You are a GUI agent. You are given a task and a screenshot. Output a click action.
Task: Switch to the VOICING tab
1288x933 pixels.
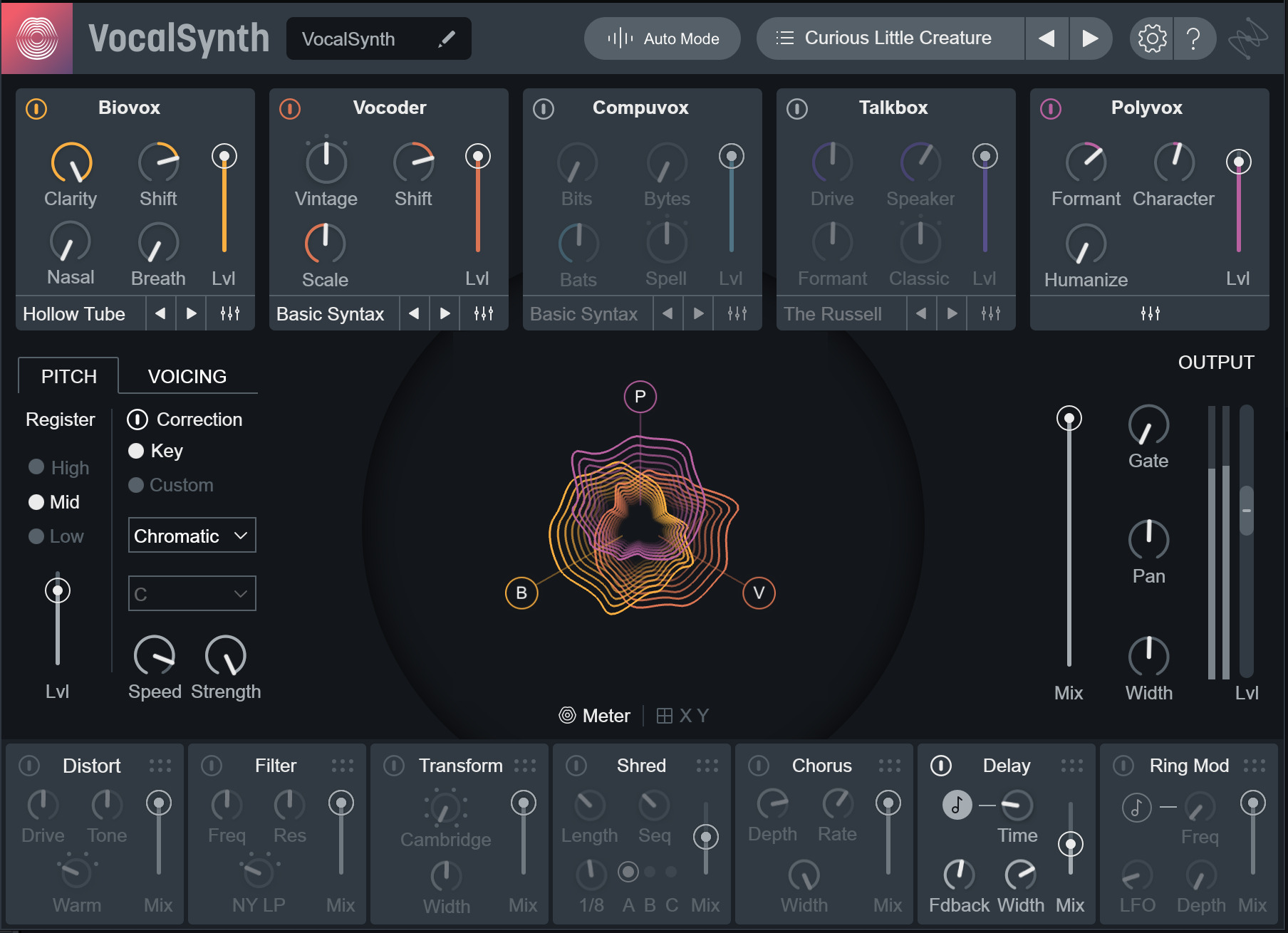click(x=187, y=376)
